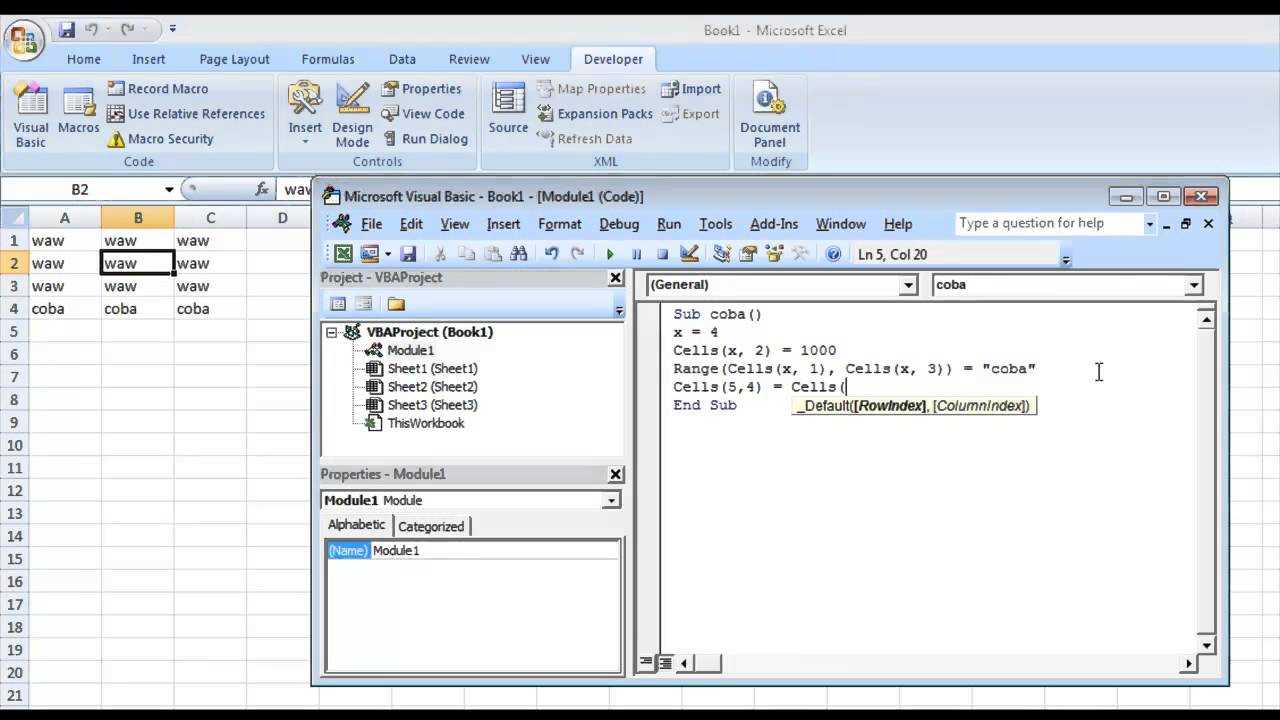
Task: Click the Insert Function fx button
Action: (x=262, y=189)
